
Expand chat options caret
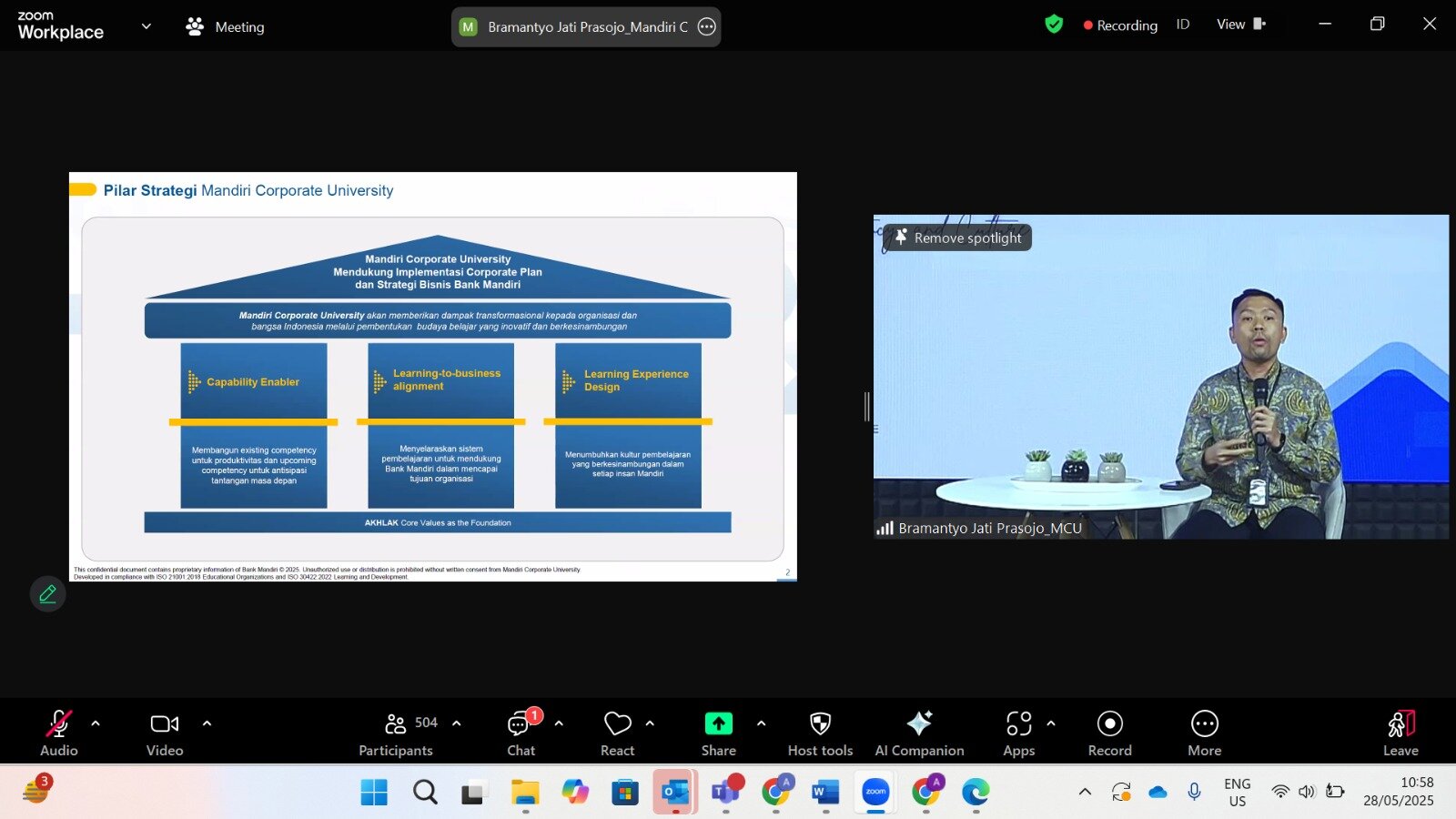(559, 723)
